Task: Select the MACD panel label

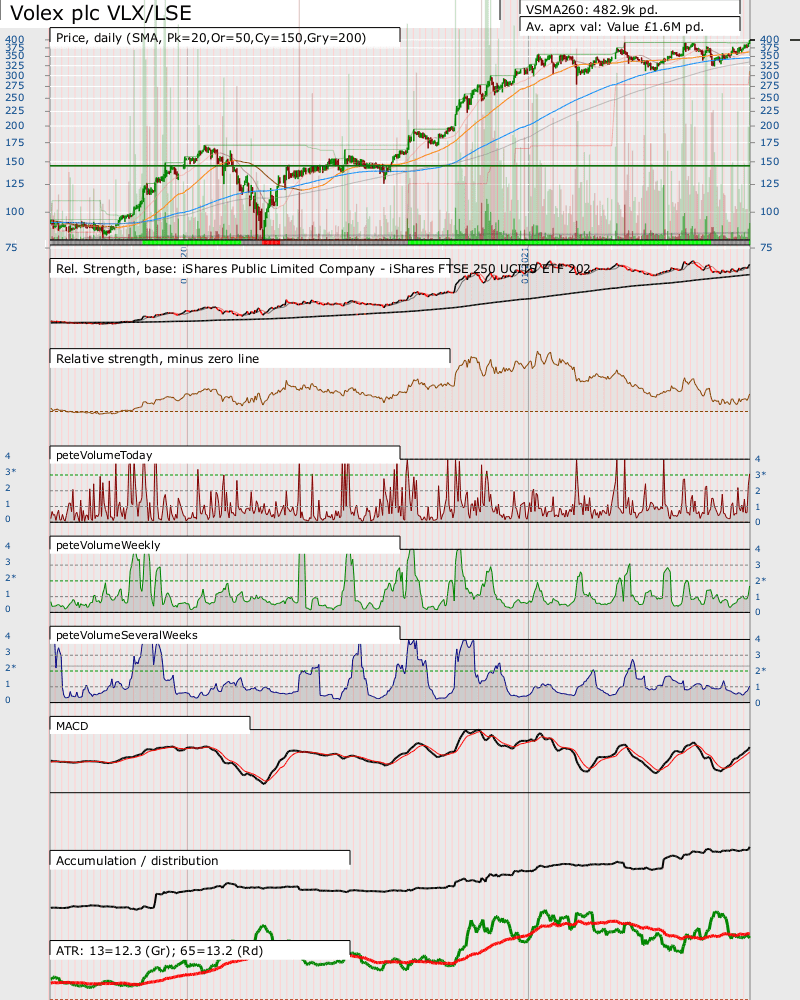Action: pyautogui.click(x=150, y=725)
